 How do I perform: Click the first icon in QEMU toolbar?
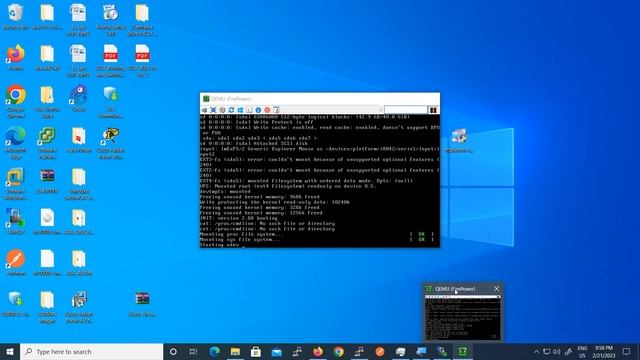(204, 110)
